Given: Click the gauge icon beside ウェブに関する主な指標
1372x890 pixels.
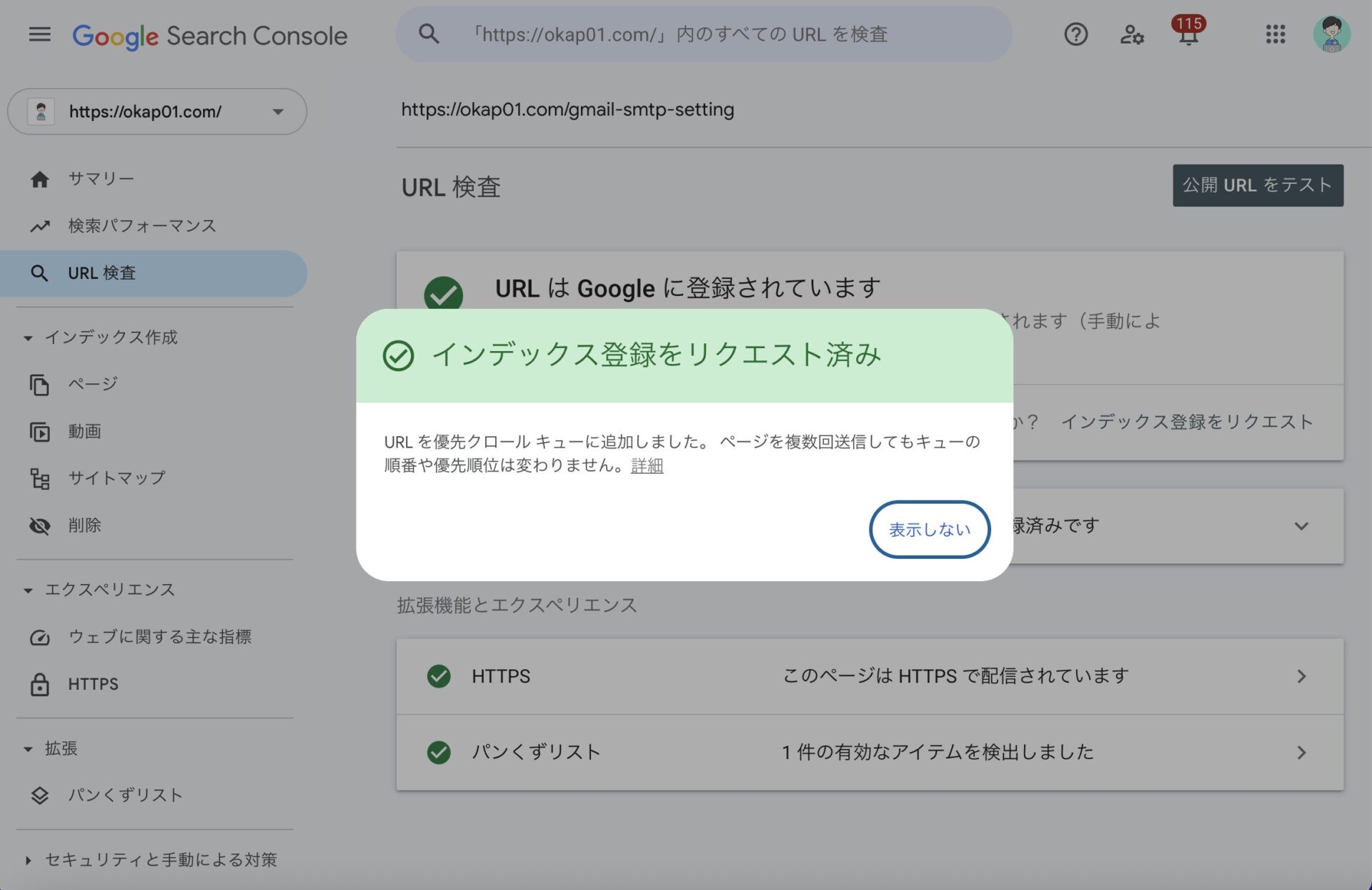Looking at the screenshot, I should point(40,637).
